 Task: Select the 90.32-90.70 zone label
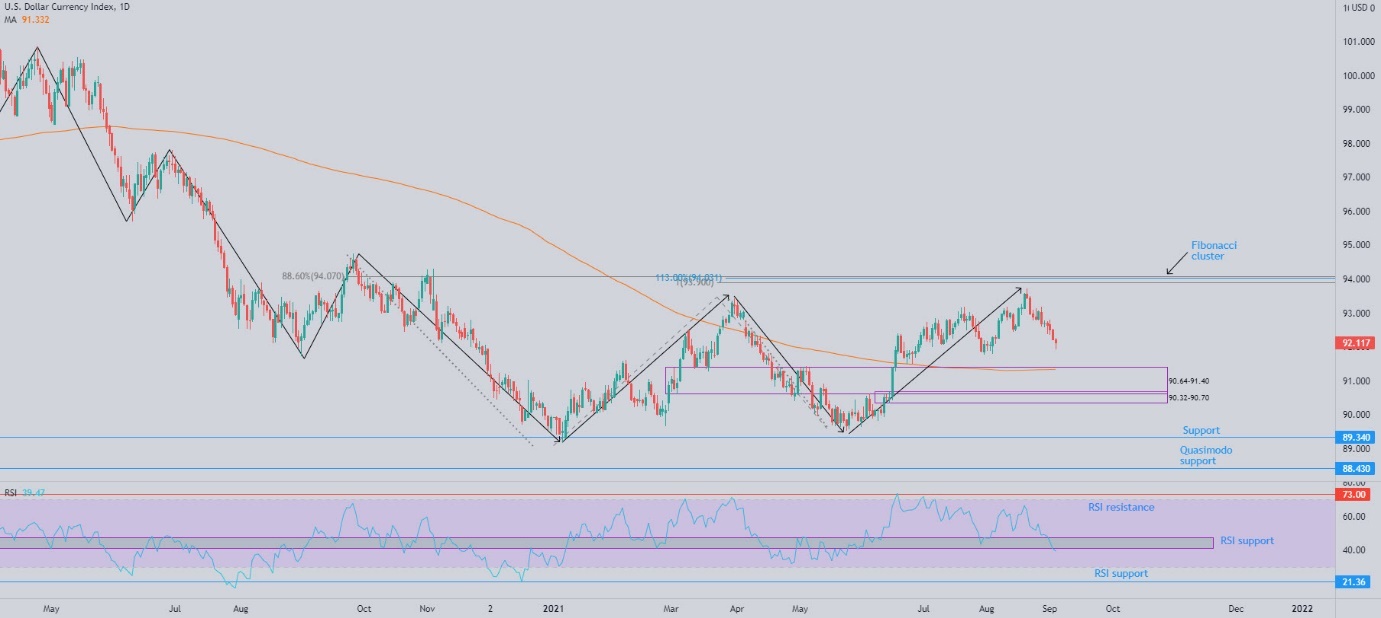click(1189, 397)
